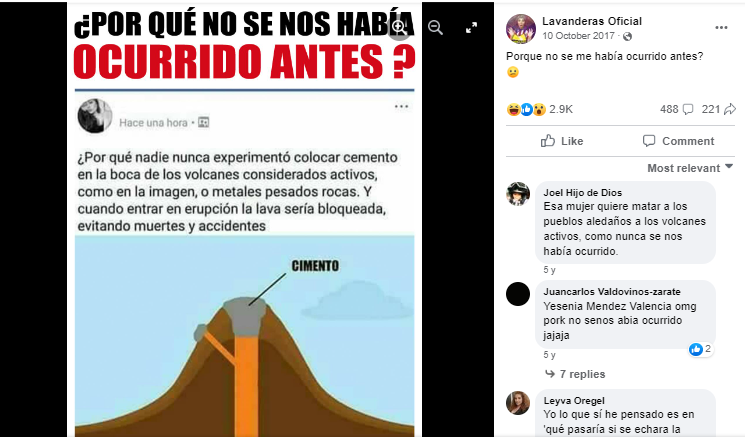Click the reaction emoji icons beside 2.9K
Screen dimensions: 745x439
[x=526, y=109]
